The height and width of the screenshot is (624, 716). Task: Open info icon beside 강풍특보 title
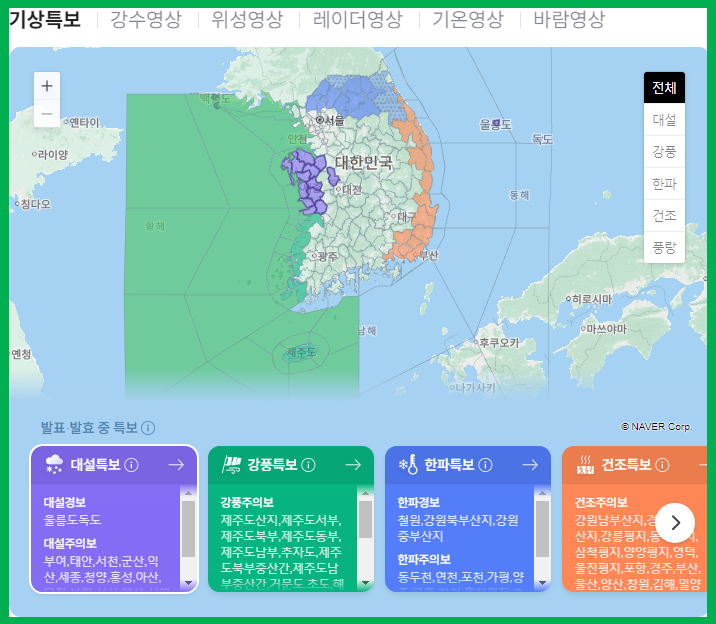click(309, 465)
